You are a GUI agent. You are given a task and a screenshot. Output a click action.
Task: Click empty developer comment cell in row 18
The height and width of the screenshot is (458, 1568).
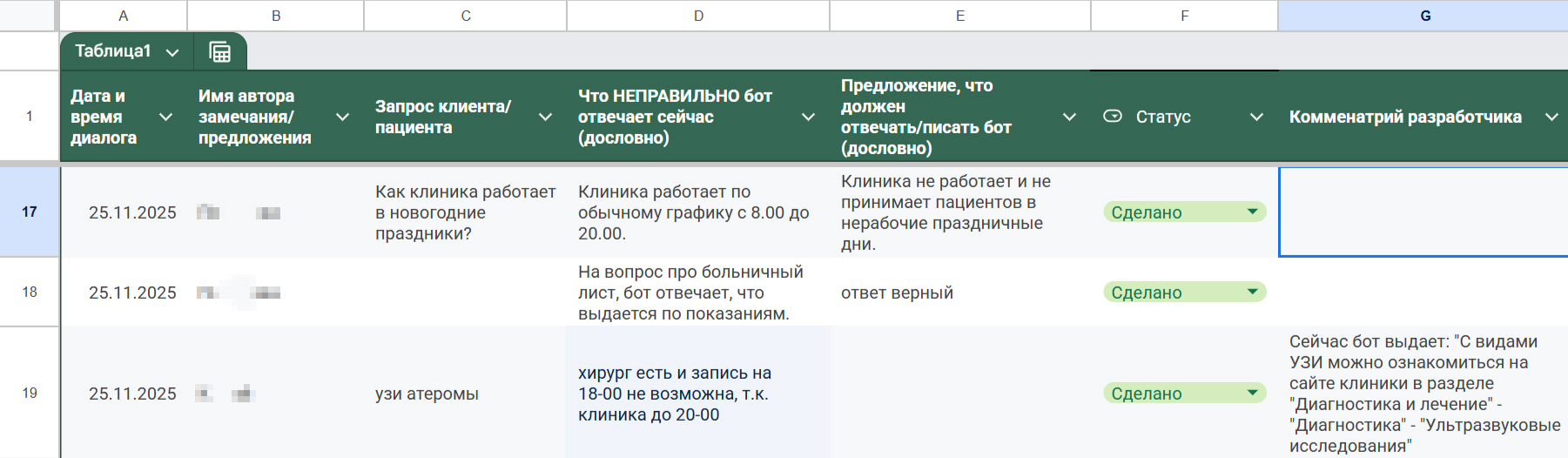[x=1423, y=293]
